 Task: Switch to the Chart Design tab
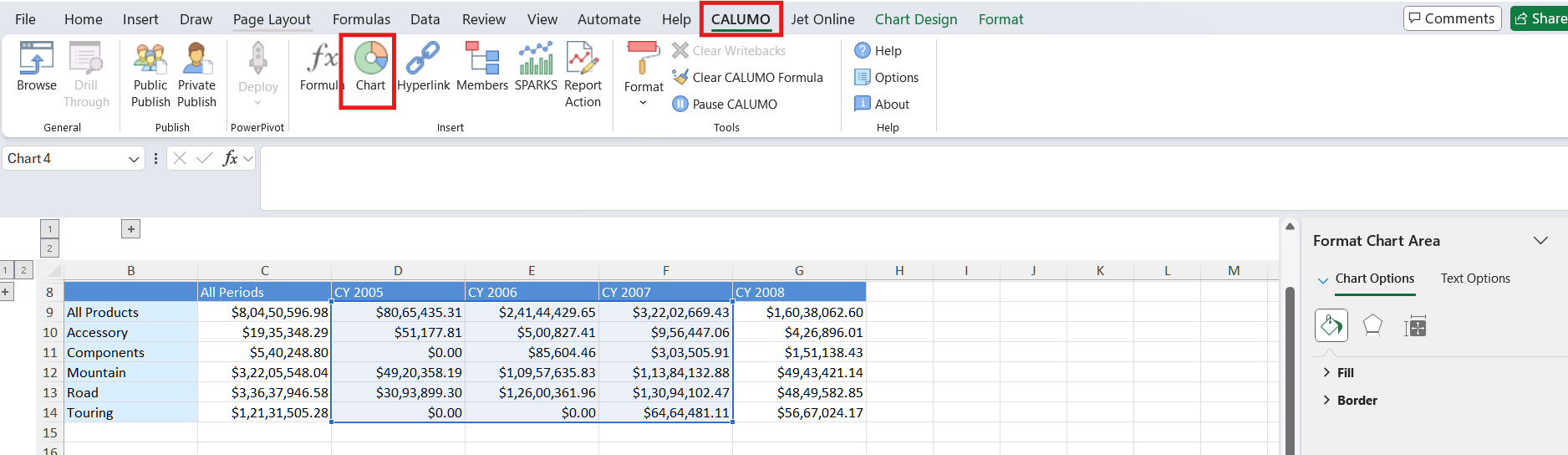point(915,19)
